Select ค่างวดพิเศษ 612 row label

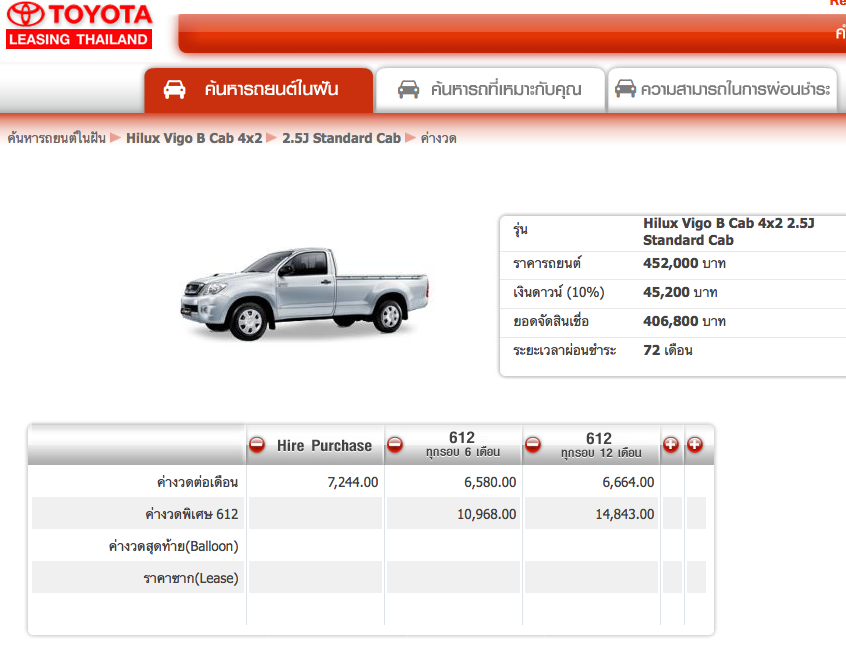click(x=192, y=514)
